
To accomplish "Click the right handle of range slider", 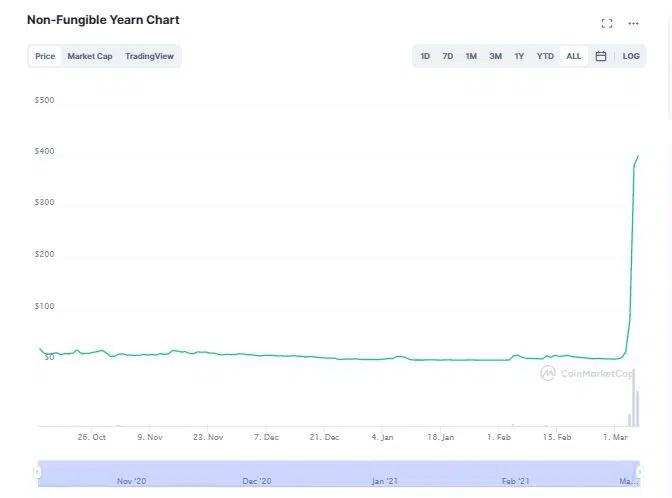I will [x=639, y=471].
